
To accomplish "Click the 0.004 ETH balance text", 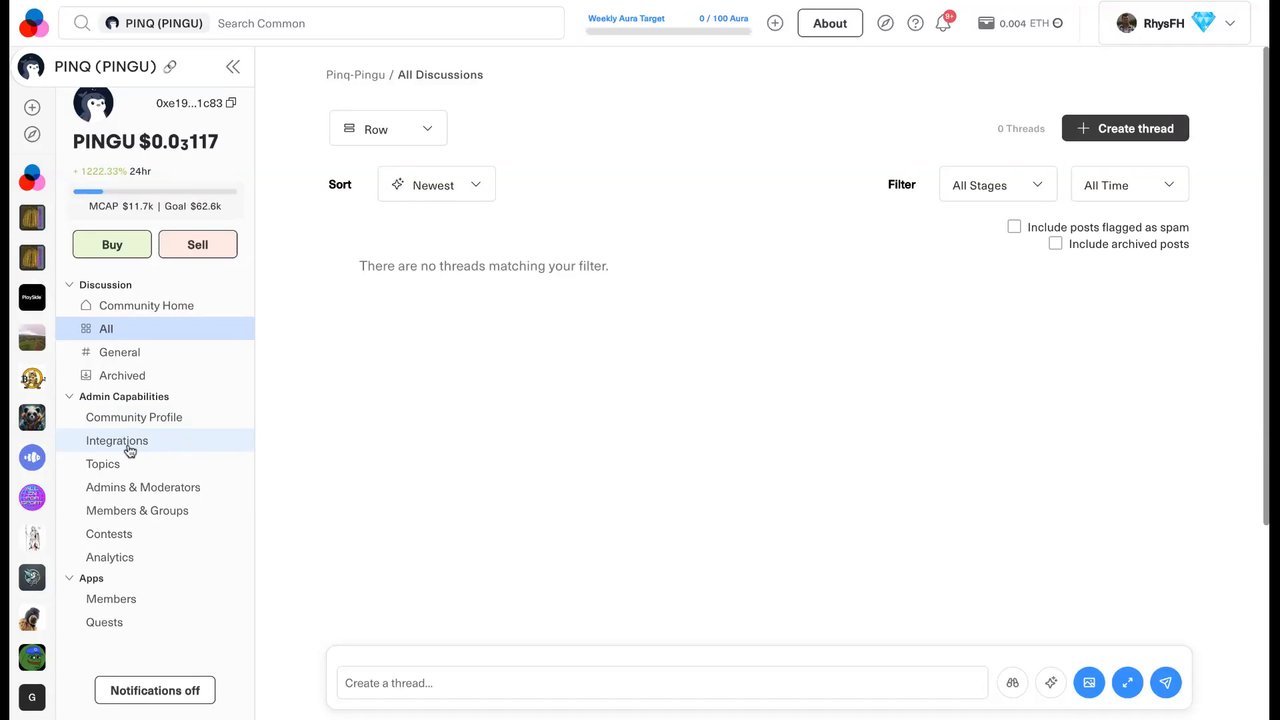I will pyautogui.click(x=1025, y=23).
